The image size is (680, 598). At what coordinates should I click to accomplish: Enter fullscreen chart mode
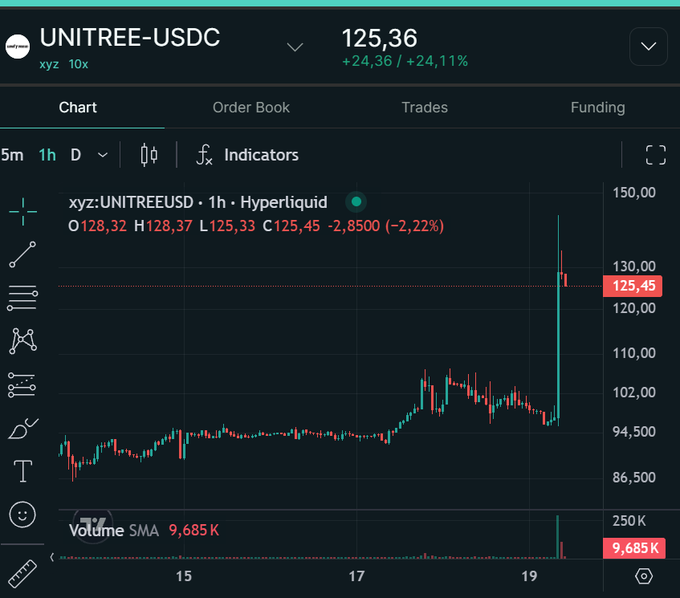(656, 155)
